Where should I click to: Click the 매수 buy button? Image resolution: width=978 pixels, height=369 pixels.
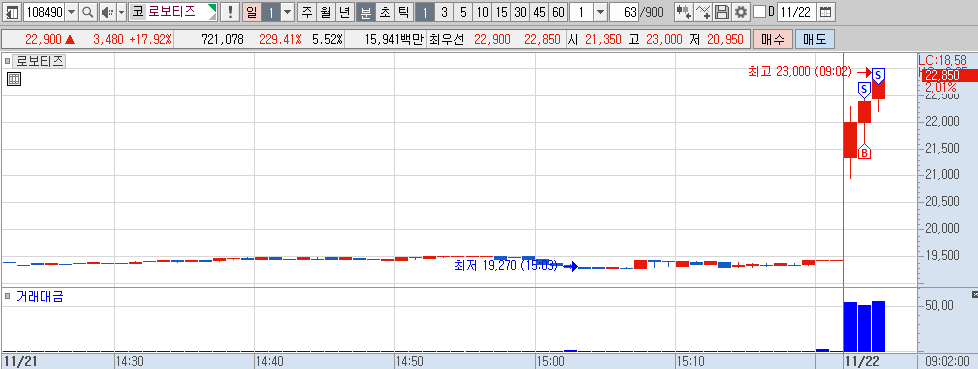click(772, 39)
